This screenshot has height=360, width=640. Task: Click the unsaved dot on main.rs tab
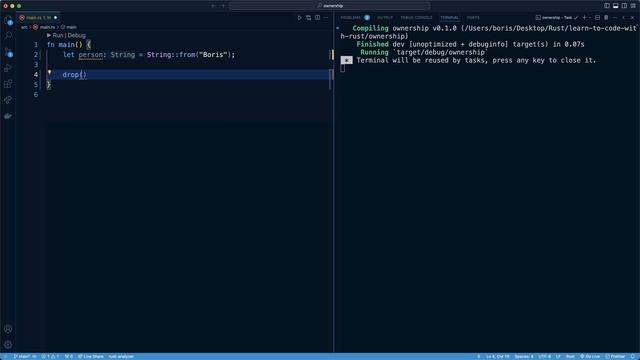click(x=56, y=18)
